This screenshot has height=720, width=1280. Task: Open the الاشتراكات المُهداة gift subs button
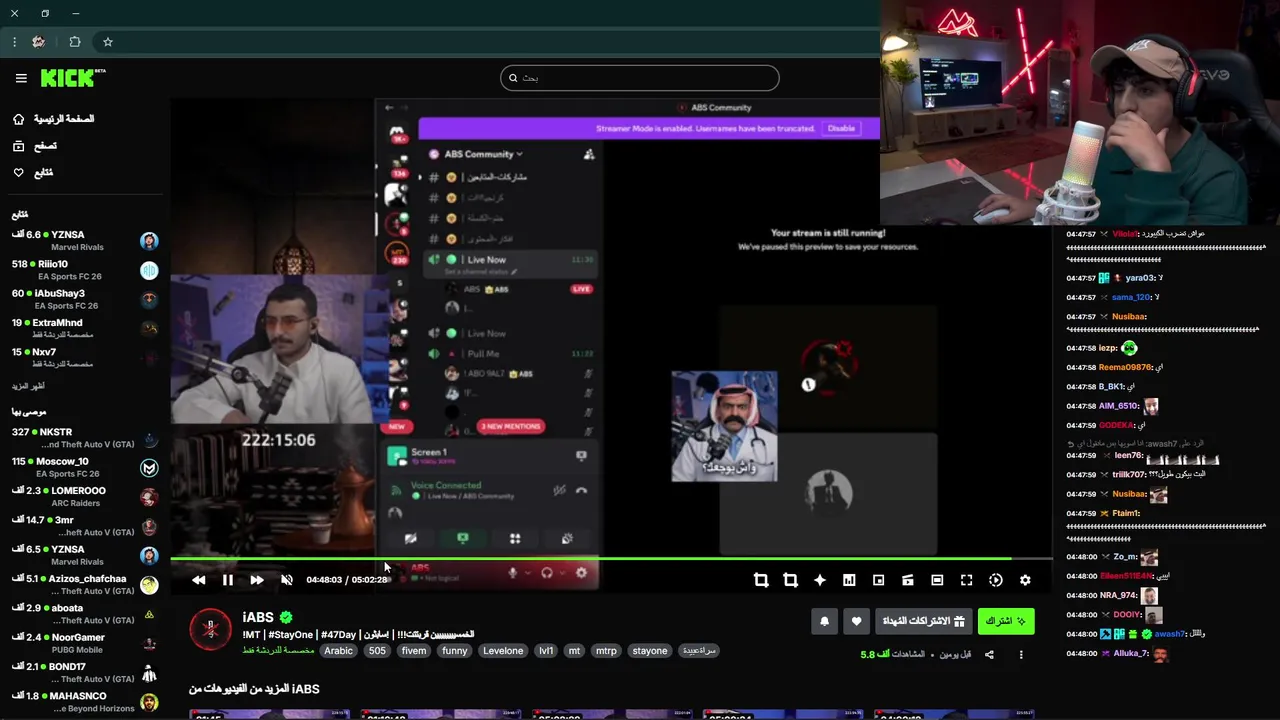pyautogui.click(x=923, y=621)
